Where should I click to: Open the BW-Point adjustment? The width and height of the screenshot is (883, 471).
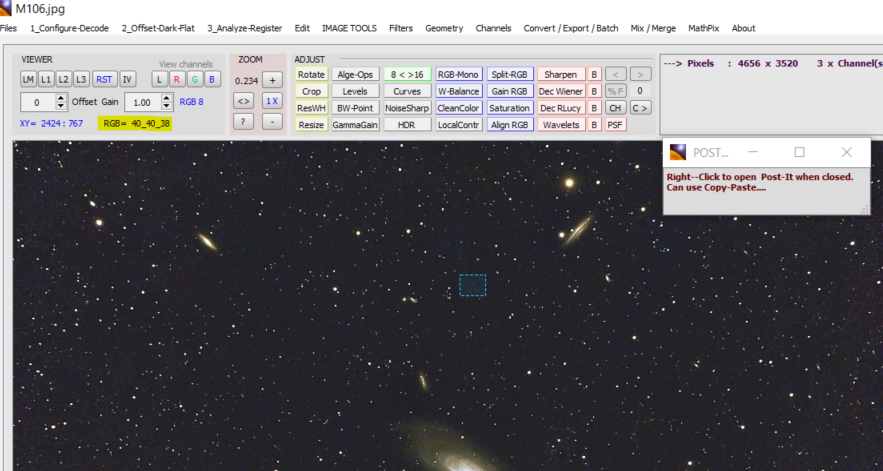click(x=355, y=108)
